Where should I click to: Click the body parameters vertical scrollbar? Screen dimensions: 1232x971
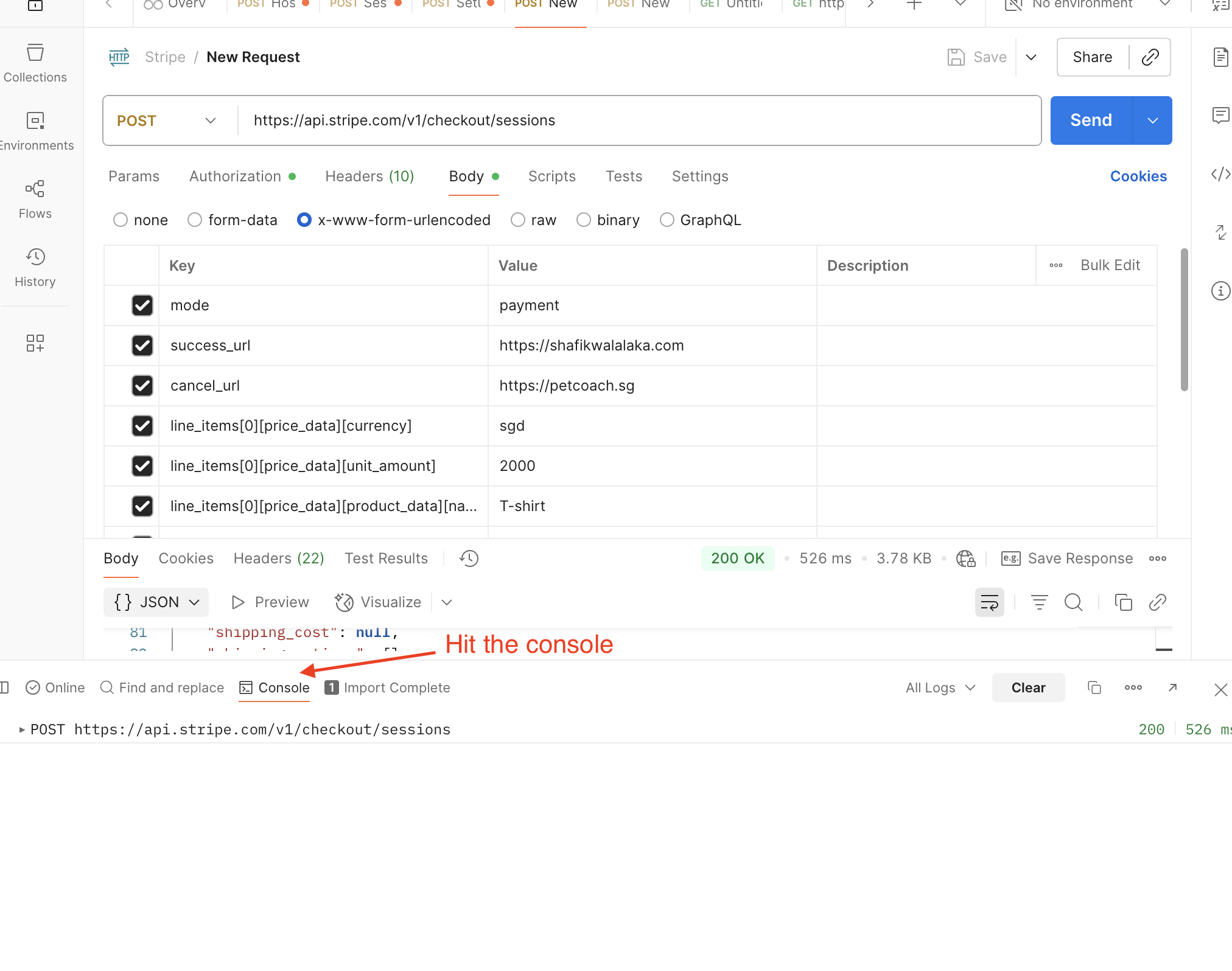click(x=1184, y=319)
